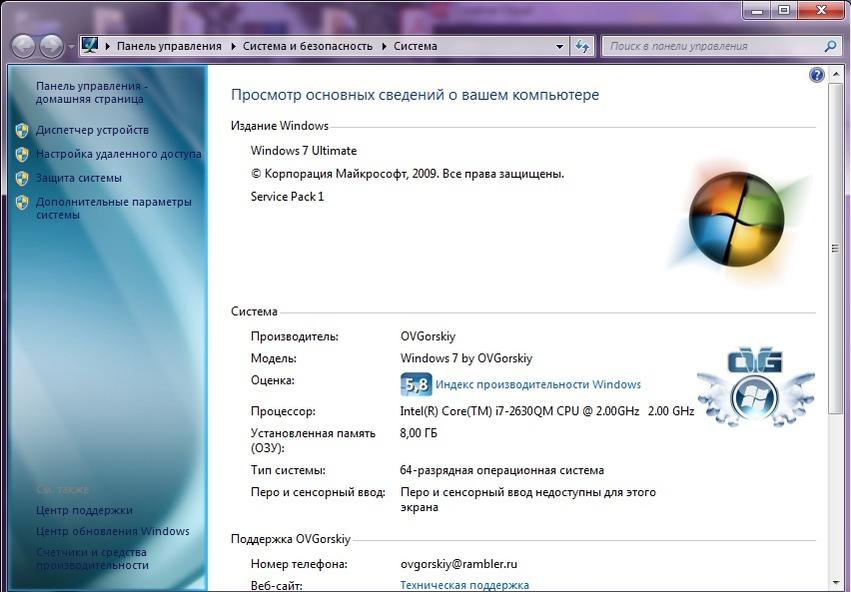
Task: Expand arrow before Система breadcrumb
Action: click(384, 47)
